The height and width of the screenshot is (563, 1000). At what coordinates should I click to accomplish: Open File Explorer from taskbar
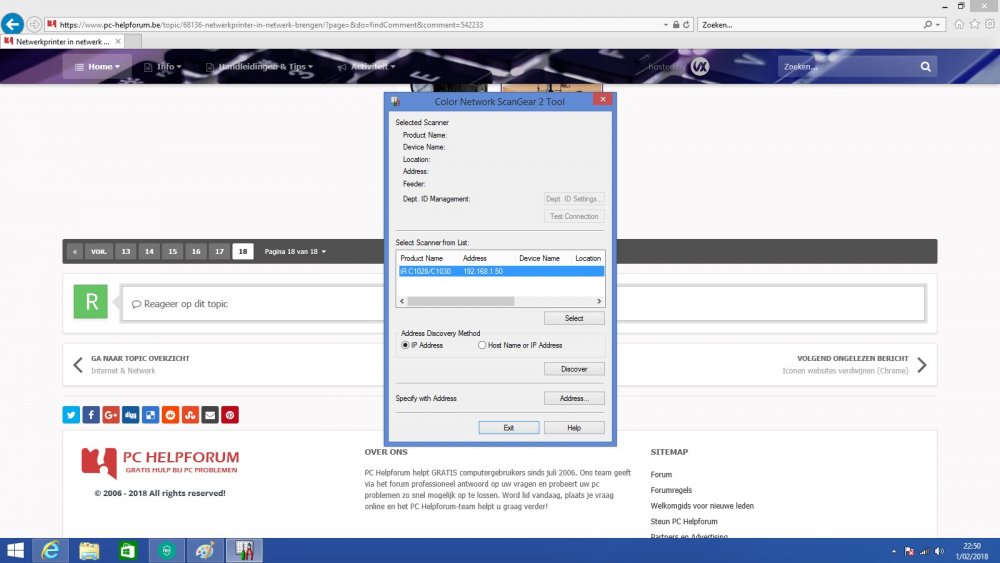pyautogui.click(x=89, y=550)
